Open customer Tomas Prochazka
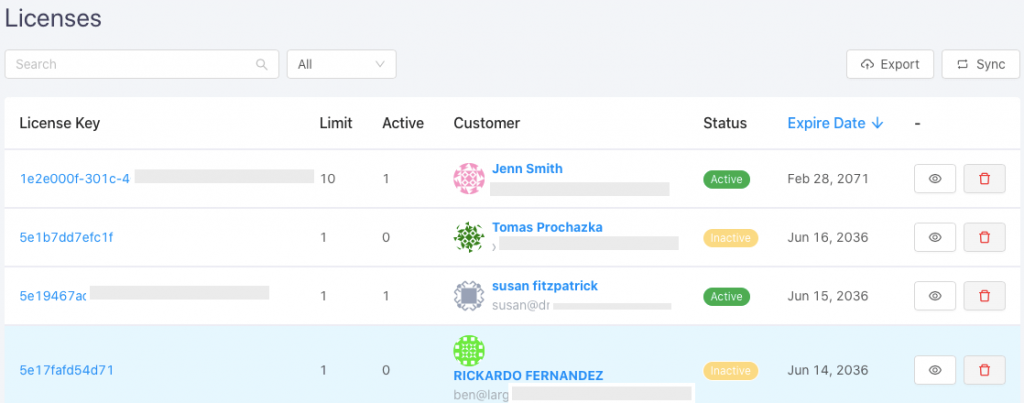Screen dimensions: 1024x403 coord(547,227)
